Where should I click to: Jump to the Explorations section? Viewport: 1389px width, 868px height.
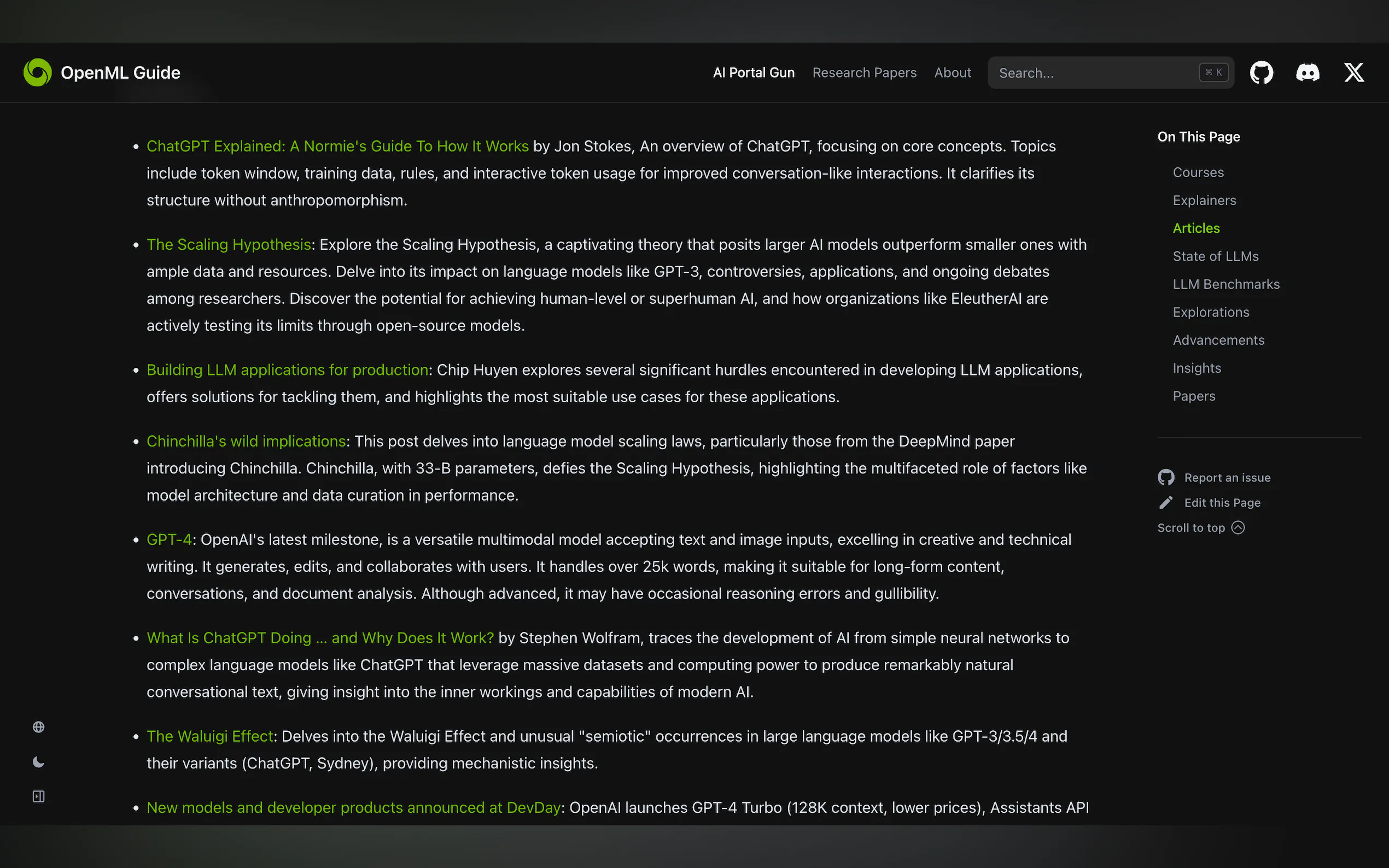1211,312
